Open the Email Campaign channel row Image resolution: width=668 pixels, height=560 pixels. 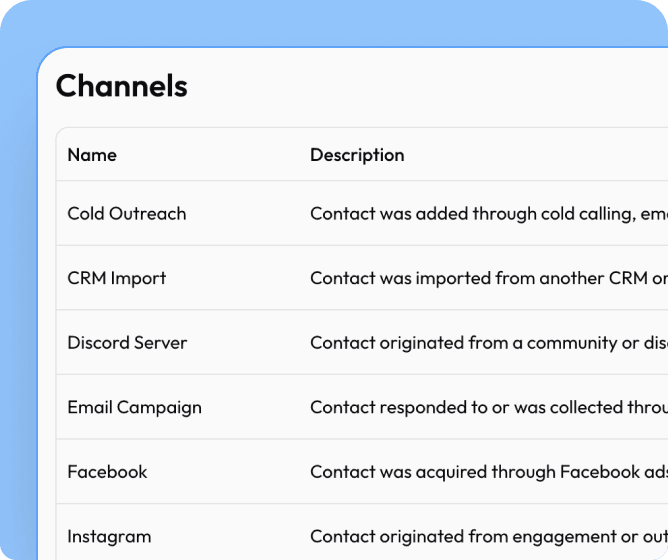click(x=362, y=407)
